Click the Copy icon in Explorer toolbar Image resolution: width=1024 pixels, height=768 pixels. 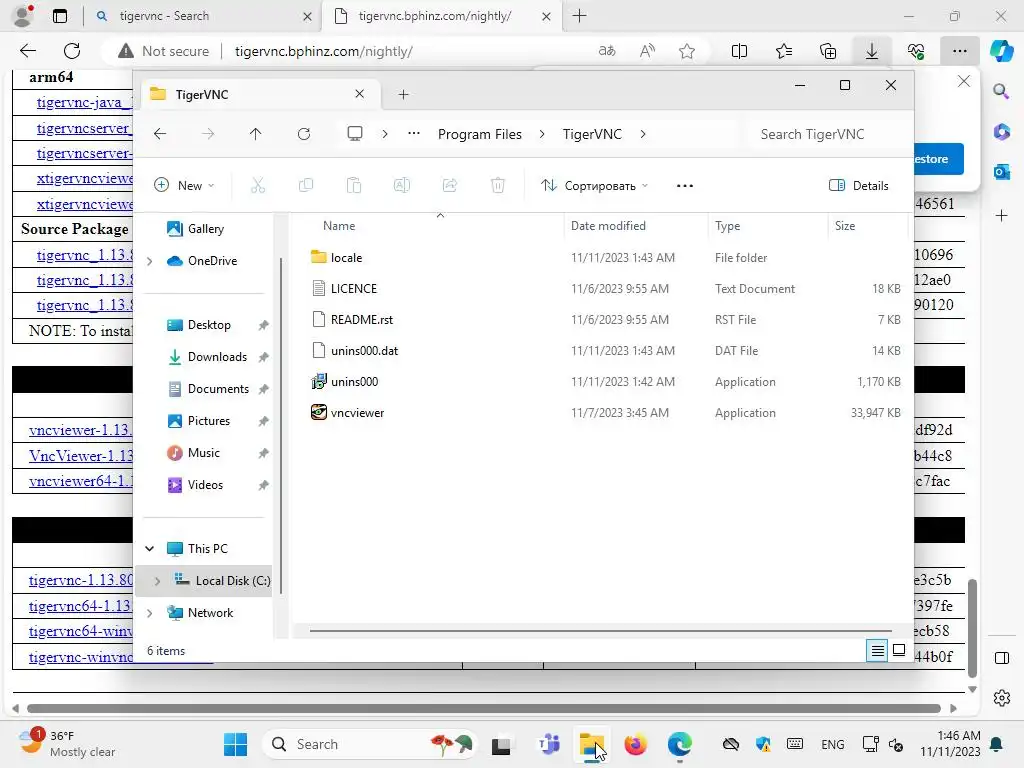[x=306, y=185]
